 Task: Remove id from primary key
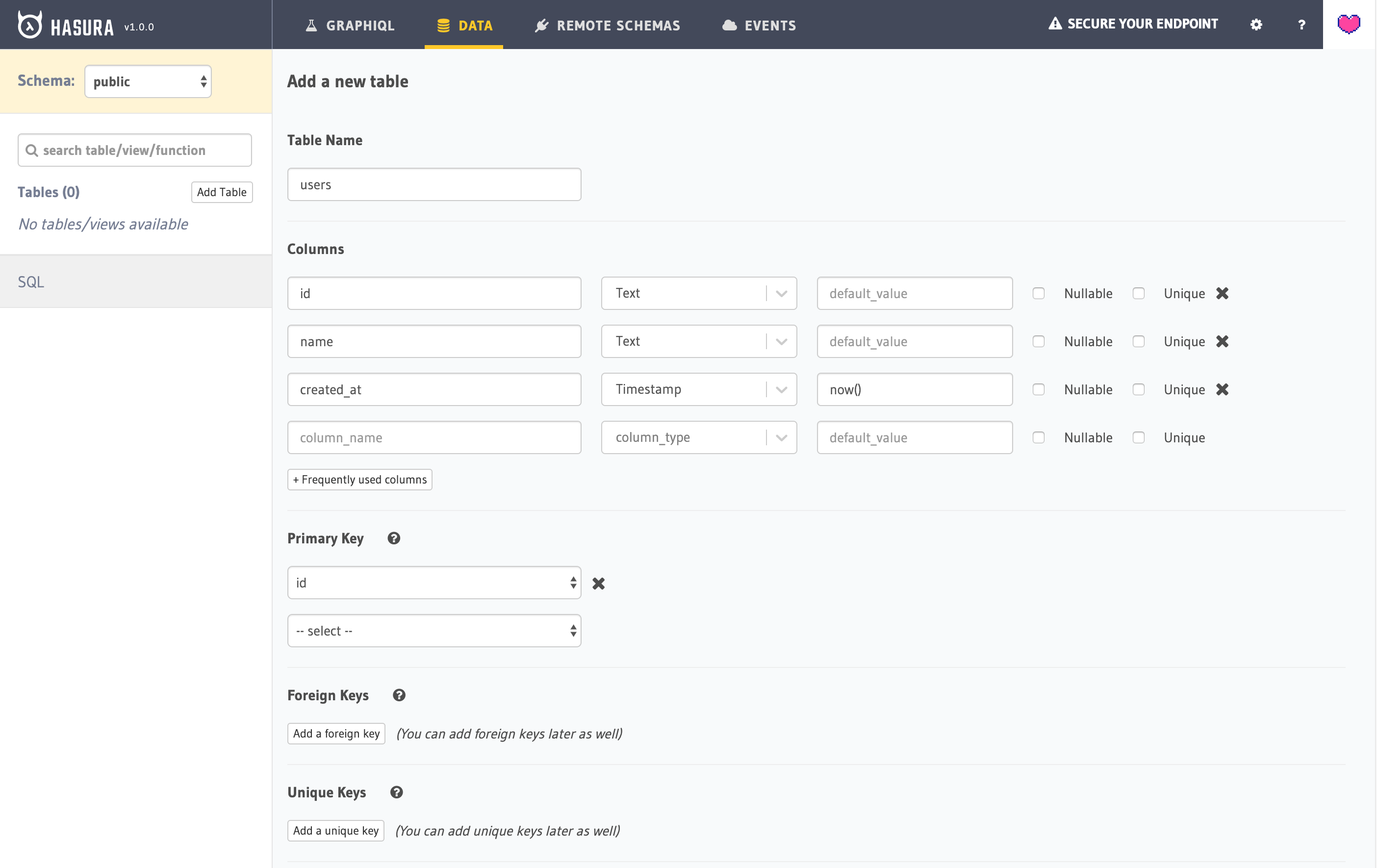click(x=598, y=583)
